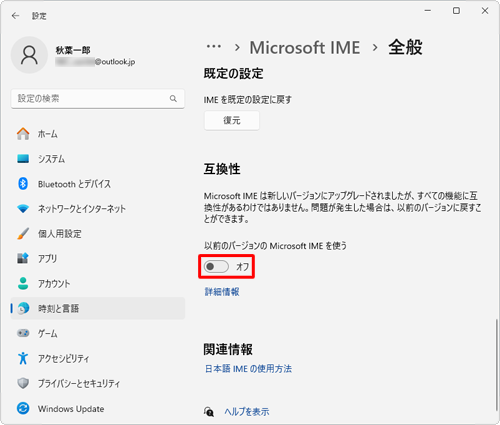Image resolution: width=500 pixels, height=425 pixels.
Task: Click the 全般 breadcrumb title
Action: point(405,47)
